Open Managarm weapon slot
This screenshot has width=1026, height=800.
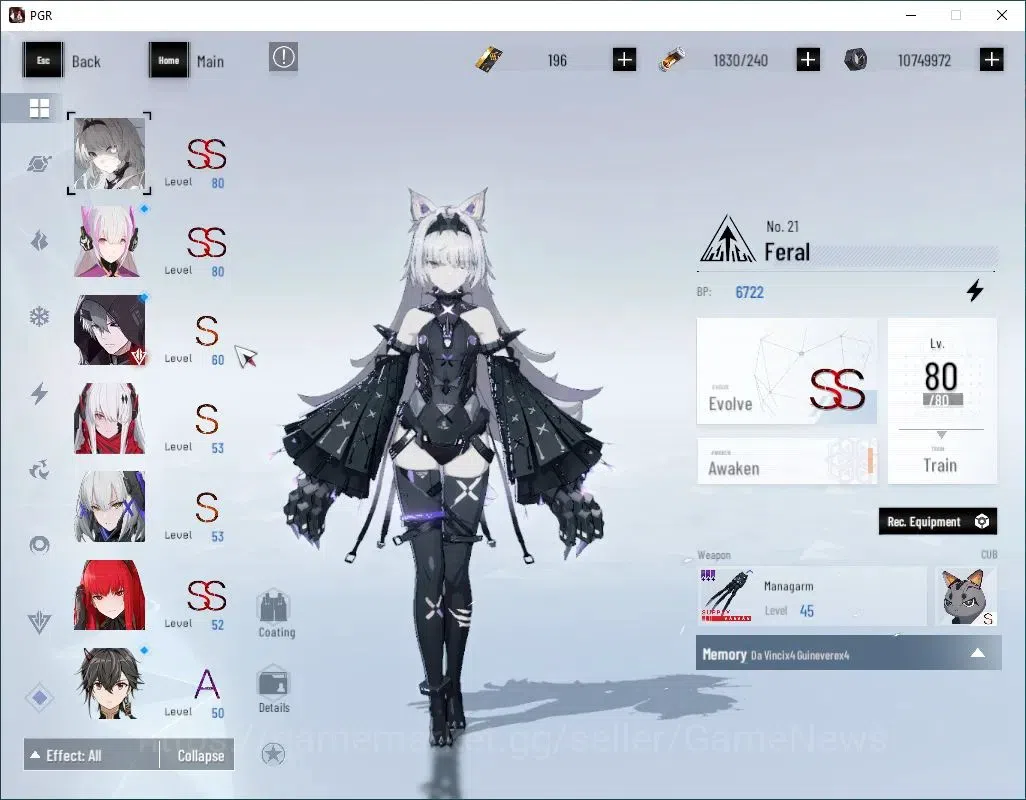[x=812, y=596]
